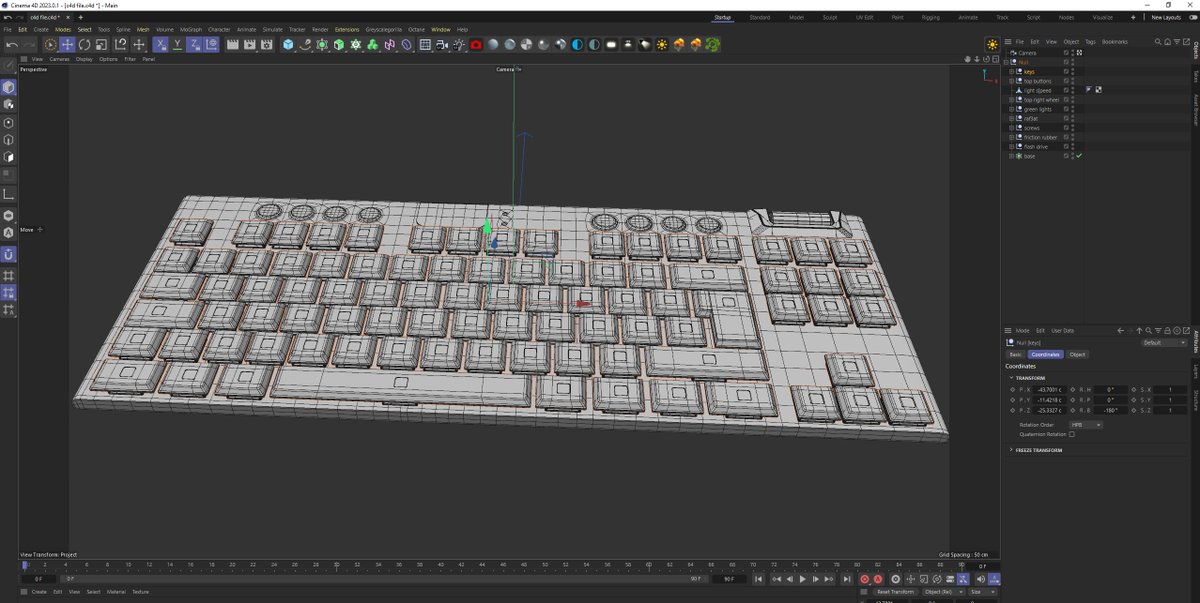Expand the base object

click(x=1011, y=156)
